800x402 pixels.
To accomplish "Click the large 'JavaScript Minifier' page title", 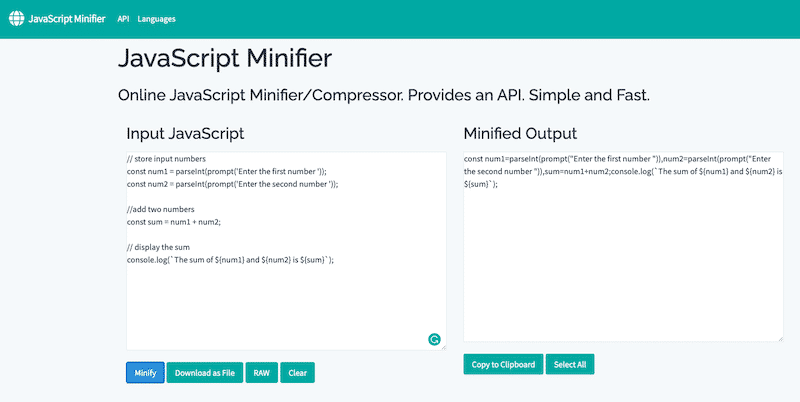I will point(225,58).
